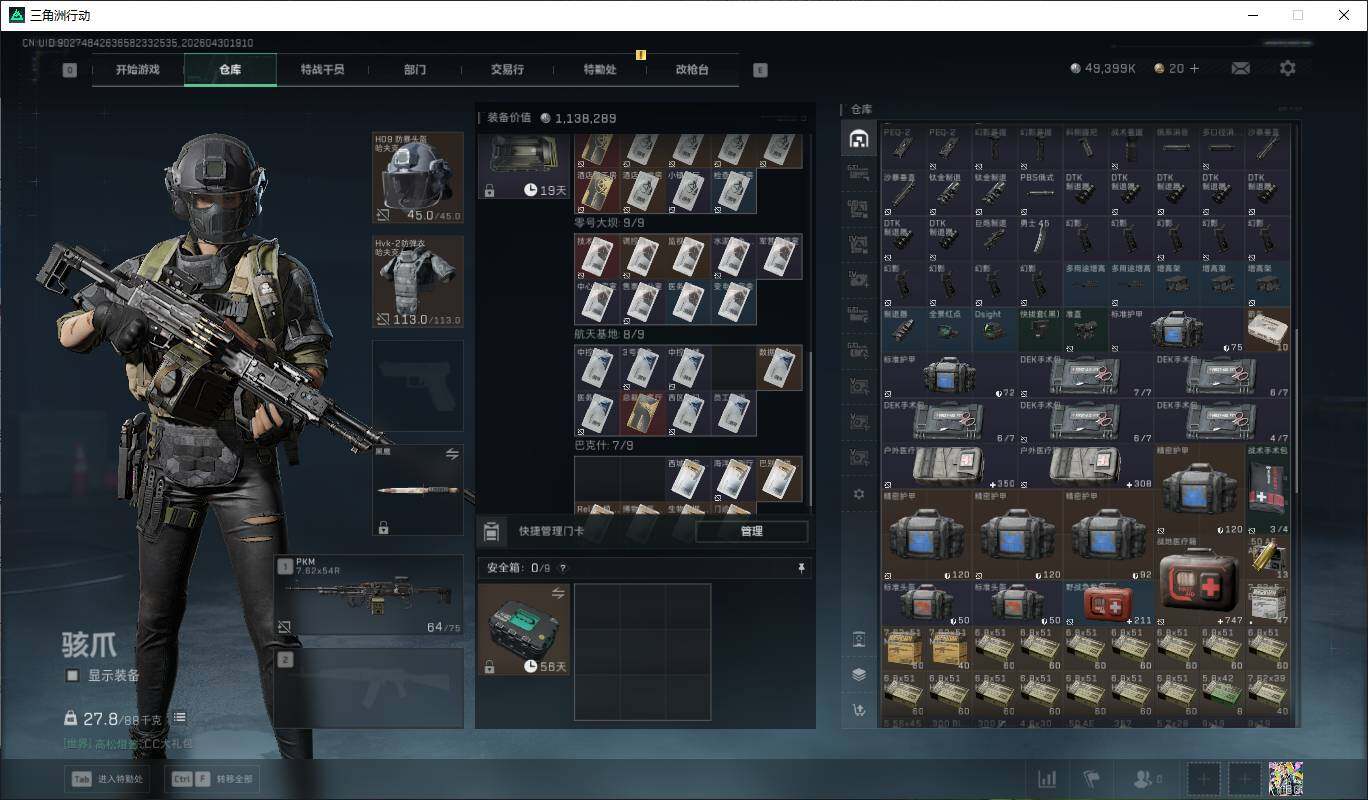Click the keycard case showing 19天
Screen dimensions: 1368x800
pyautogui.click(x=524, y=165)
